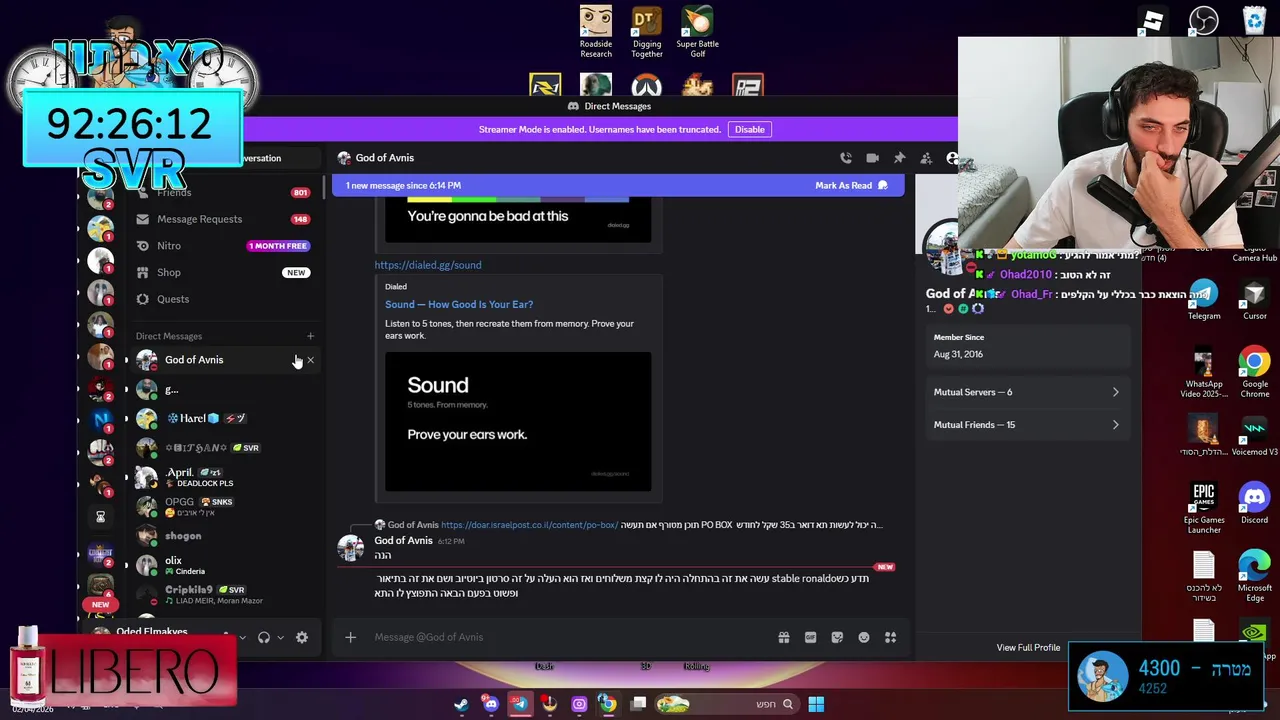The height and width of the screenshot is (720, 1280).
Task: Open Steam from the taskbar
Action: (461, 704)
